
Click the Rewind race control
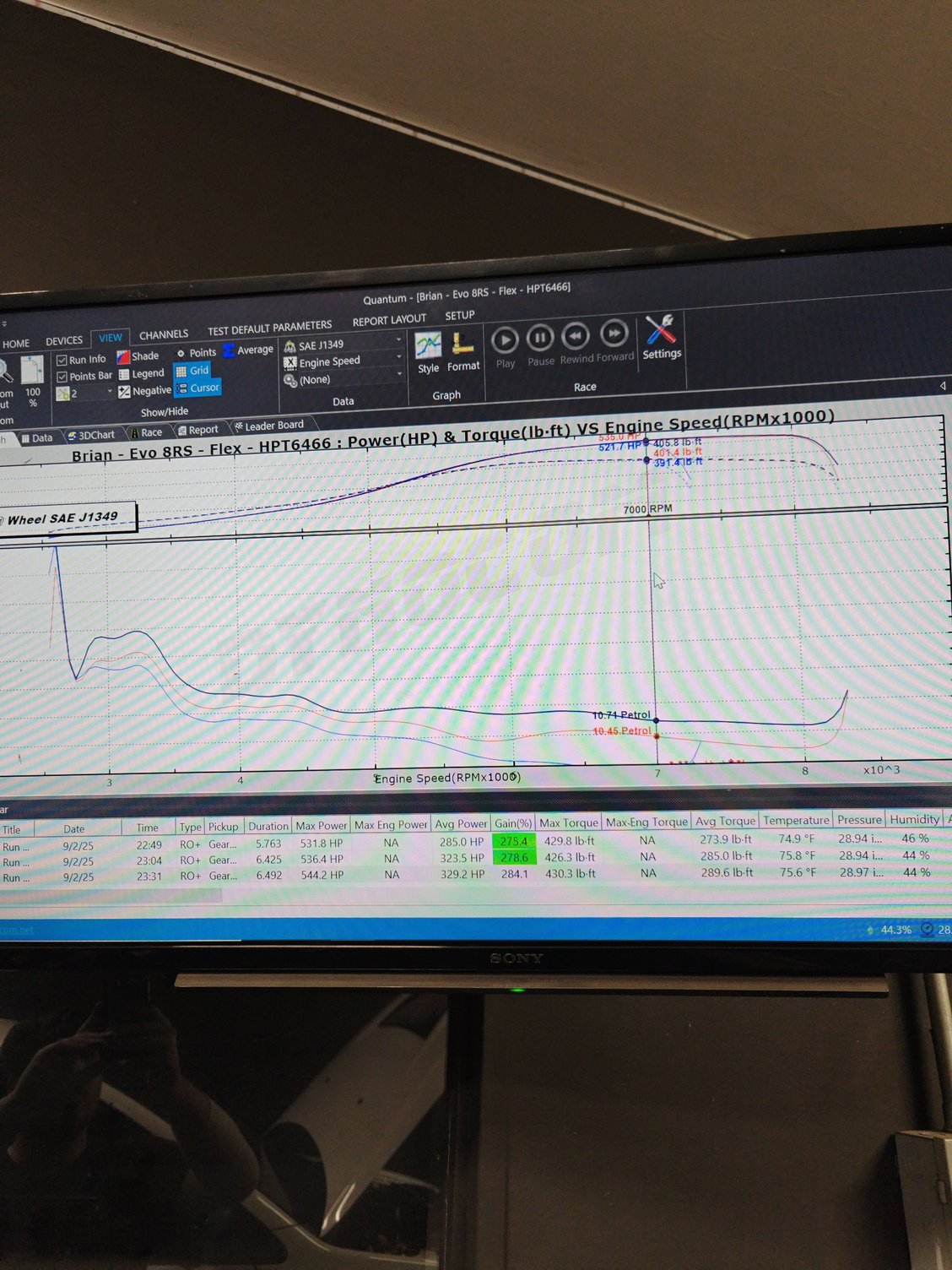pos(576,337)
